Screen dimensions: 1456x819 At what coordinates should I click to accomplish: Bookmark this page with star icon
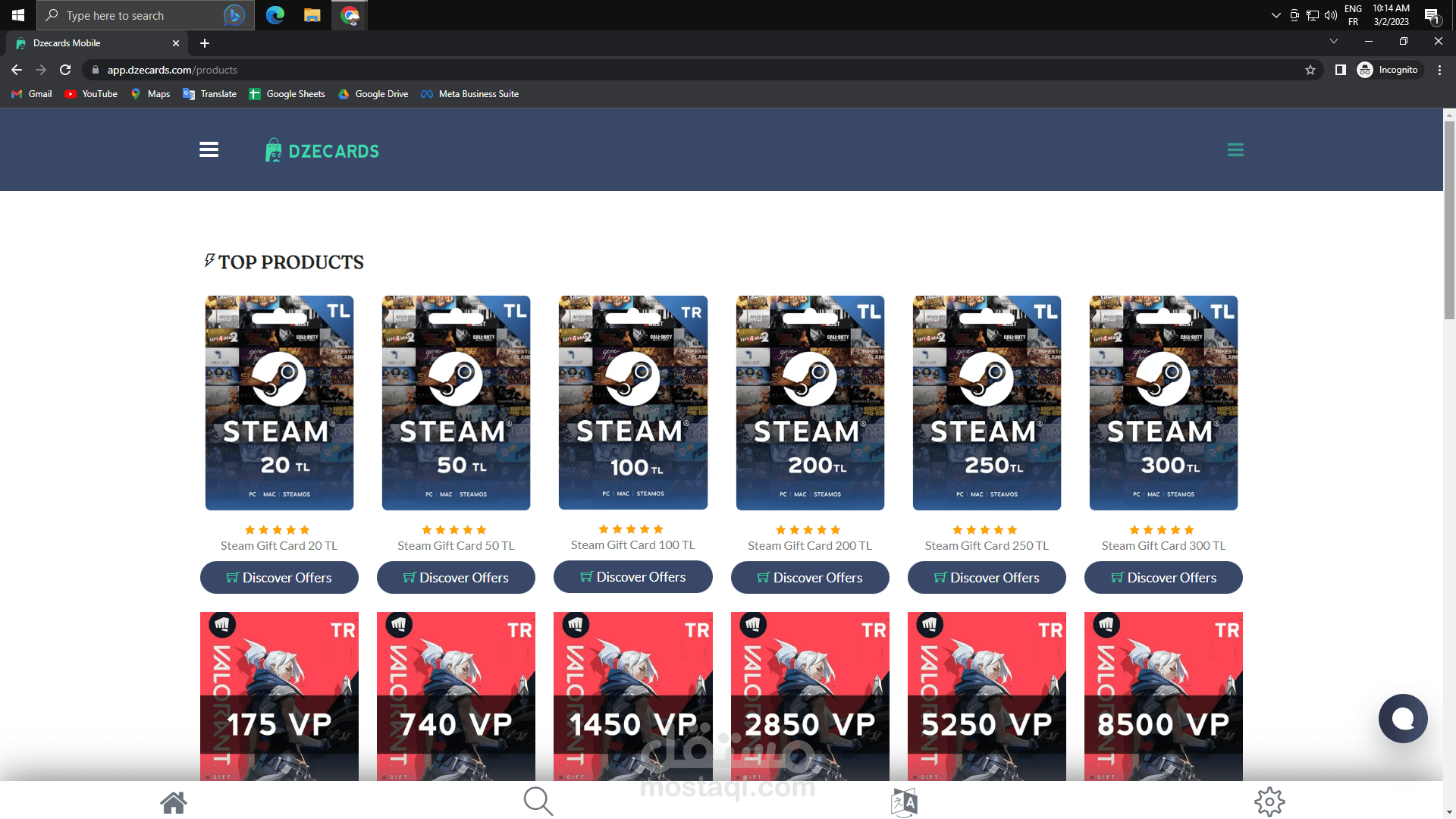coord(1310,70)
